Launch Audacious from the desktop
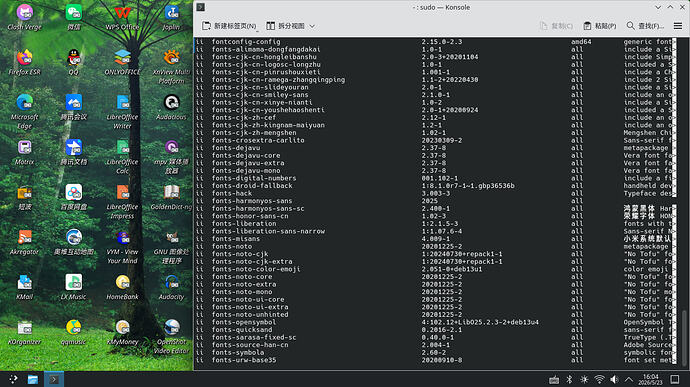 point(171,103)
